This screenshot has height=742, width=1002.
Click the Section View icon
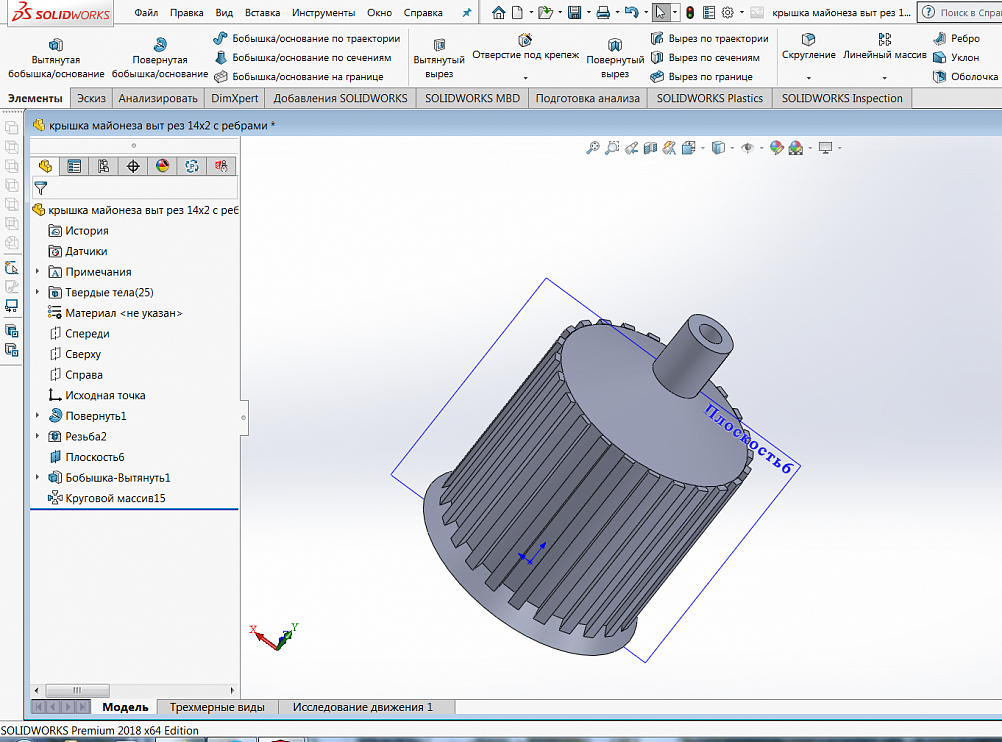click(x=651, y=148)
